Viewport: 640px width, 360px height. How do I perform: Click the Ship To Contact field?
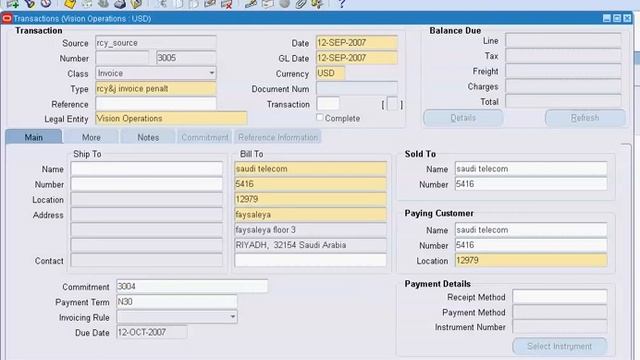tap(147, 260)
